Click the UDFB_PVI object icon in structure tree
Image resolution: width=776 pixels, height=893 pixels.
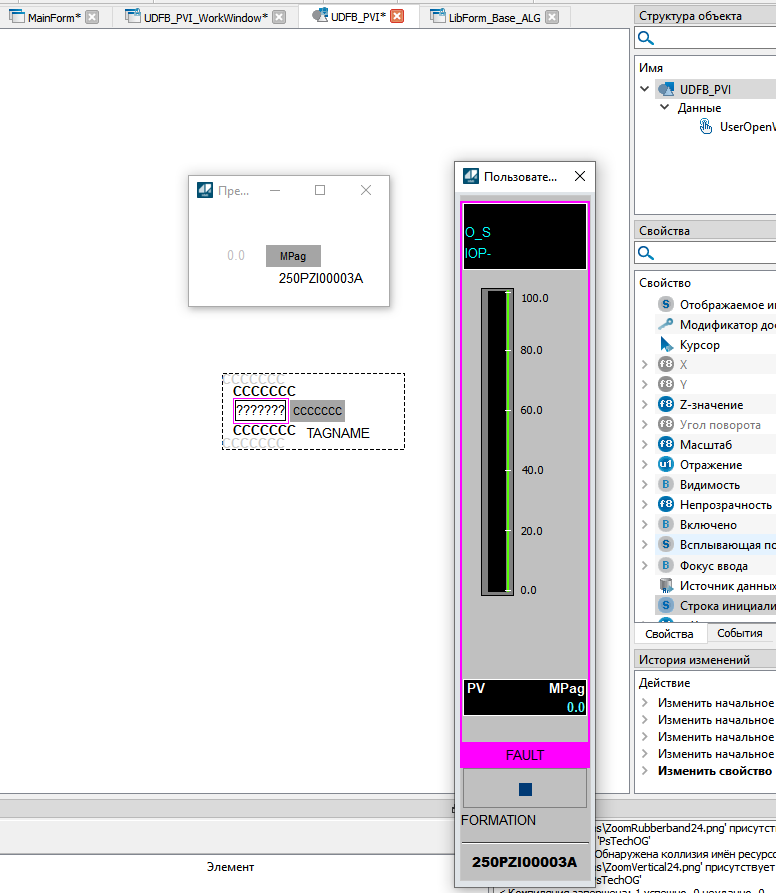coord(665,89)
